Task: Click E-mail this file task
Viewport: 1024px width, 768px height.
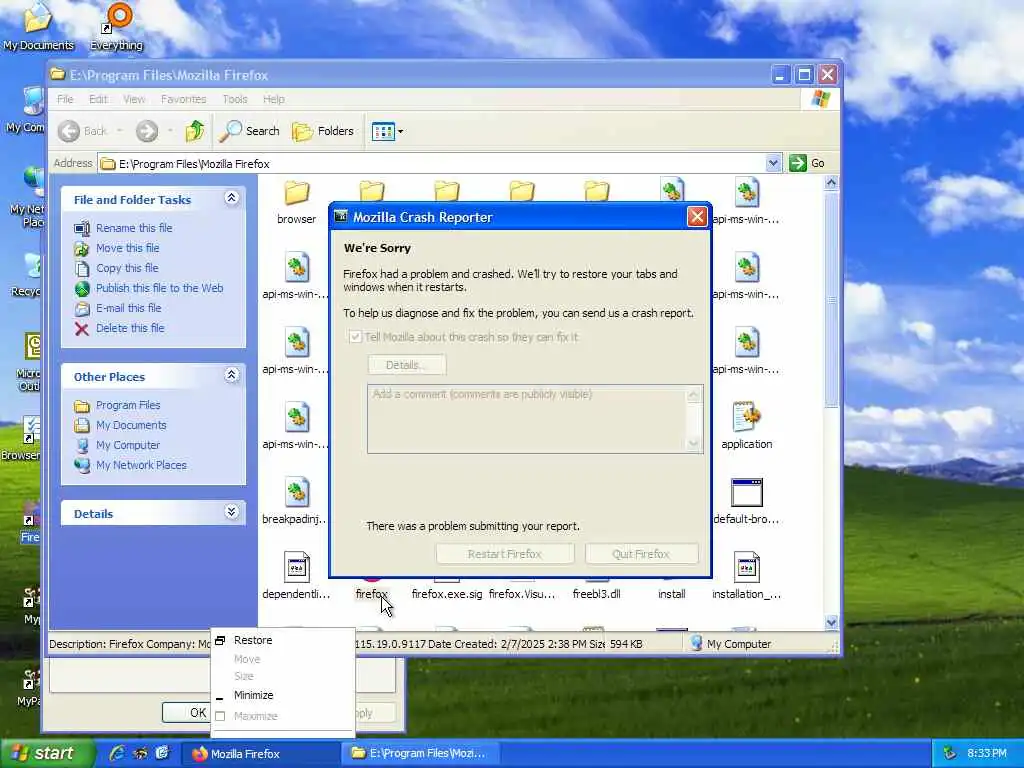Action: [x=128, y=308]
